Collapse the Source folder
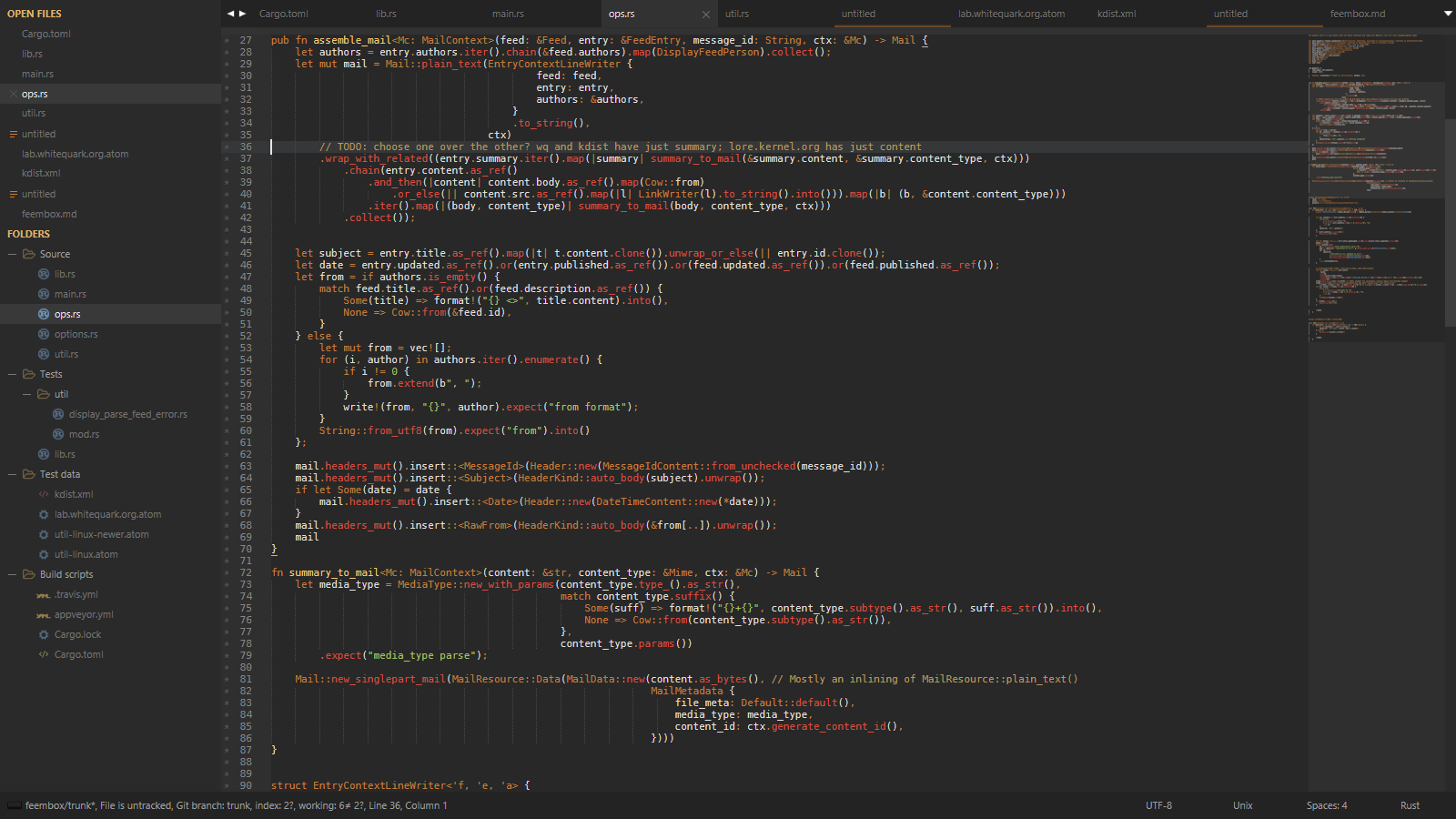This screenshot has height=819, width=1456. (13, 254)
